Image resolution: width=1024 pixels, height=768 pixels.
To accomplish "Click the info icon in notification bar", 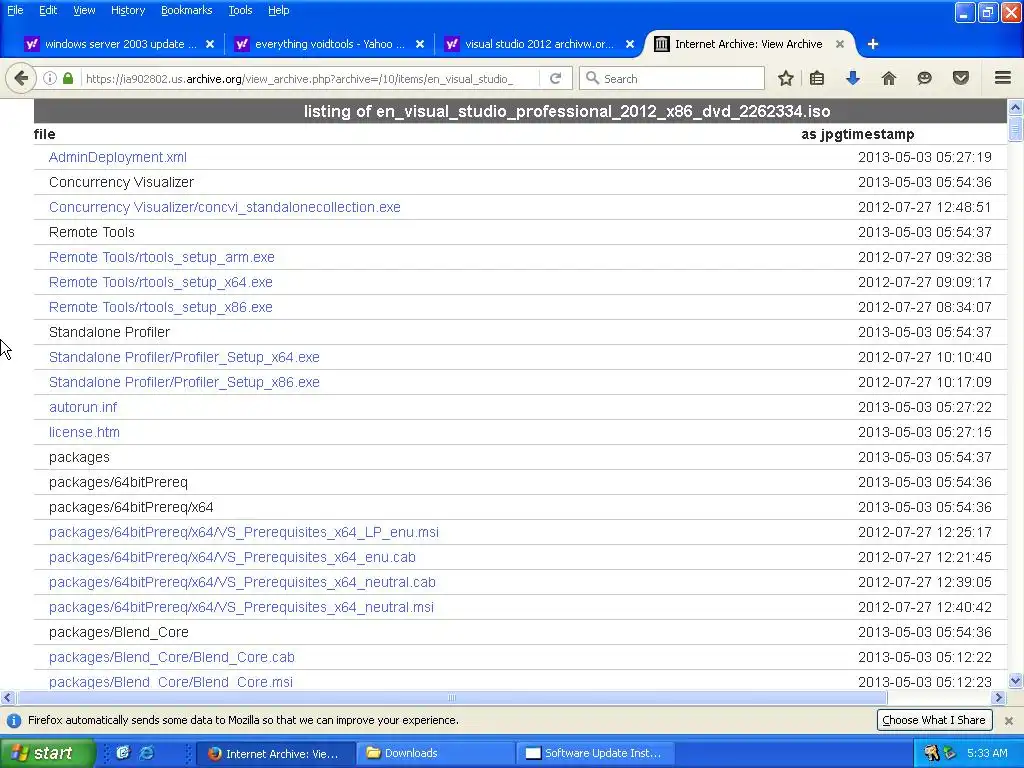I will 13,720.
